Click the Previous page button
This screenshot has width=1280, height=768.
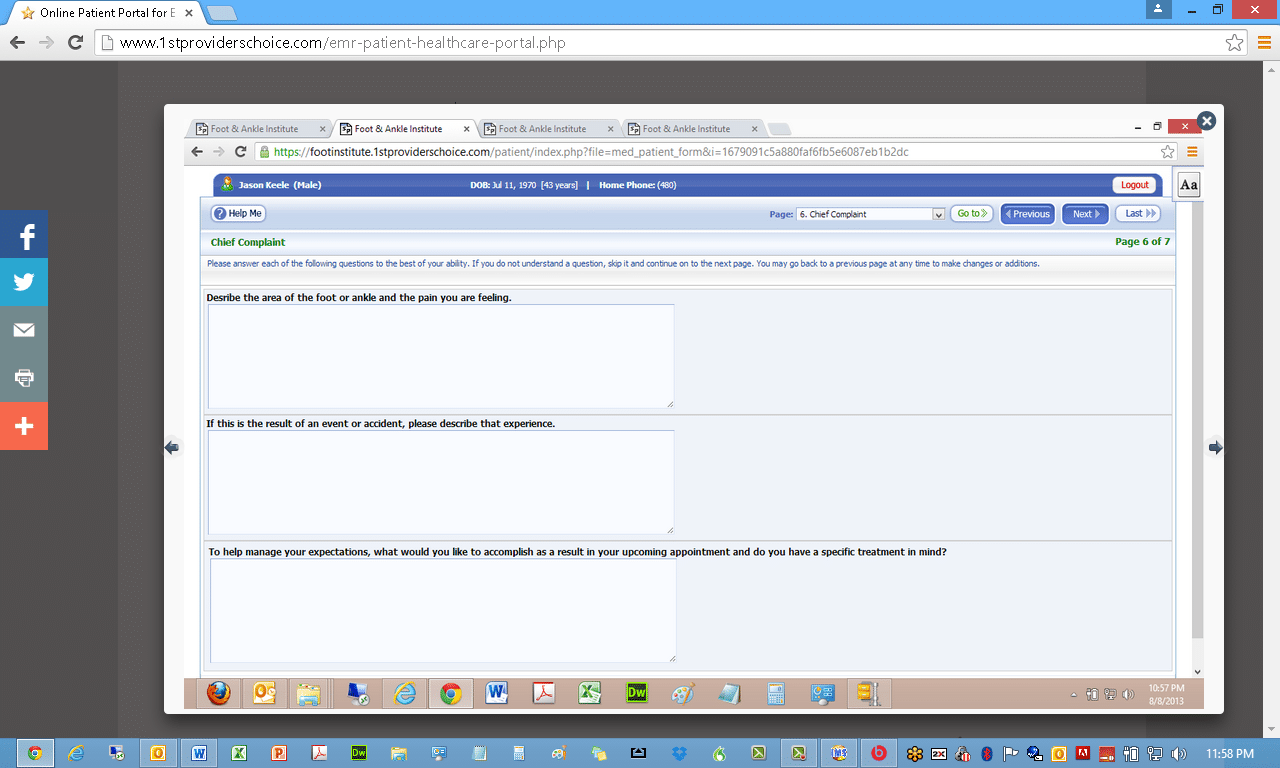tap(1027, 214)
